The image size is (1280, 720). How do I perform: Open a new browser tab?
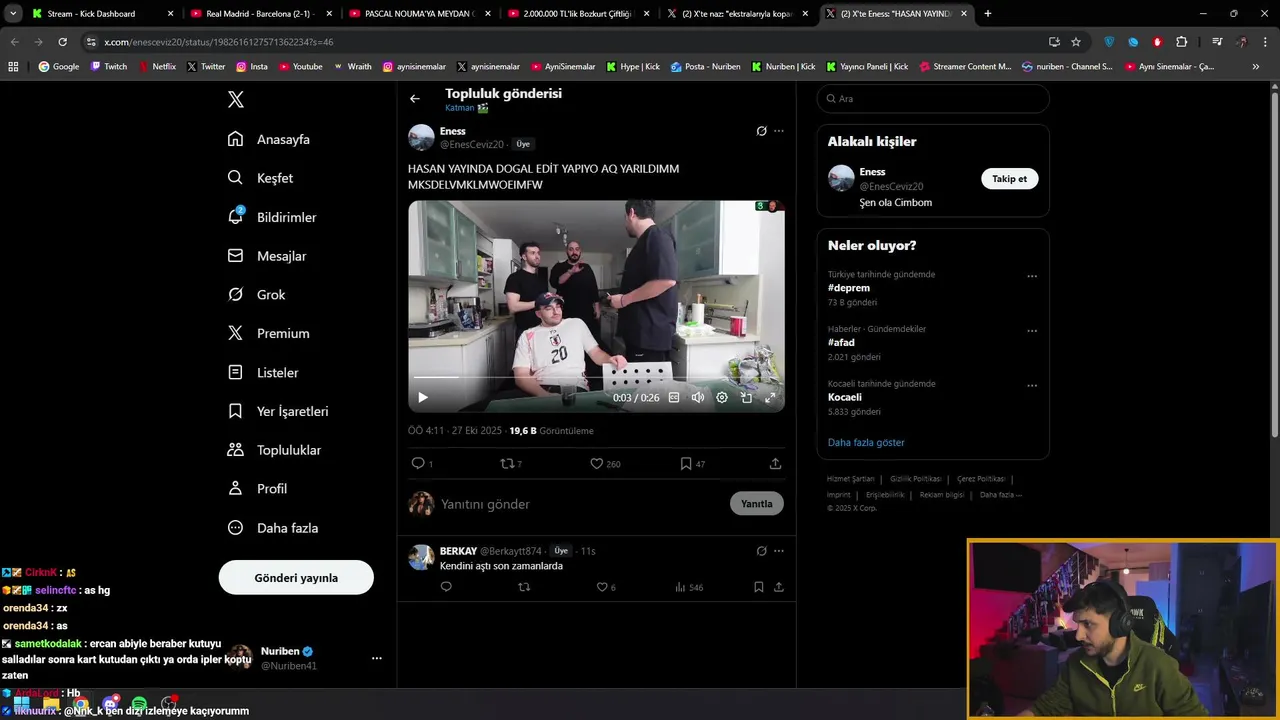pyautogui.click(x=988, y=13)
